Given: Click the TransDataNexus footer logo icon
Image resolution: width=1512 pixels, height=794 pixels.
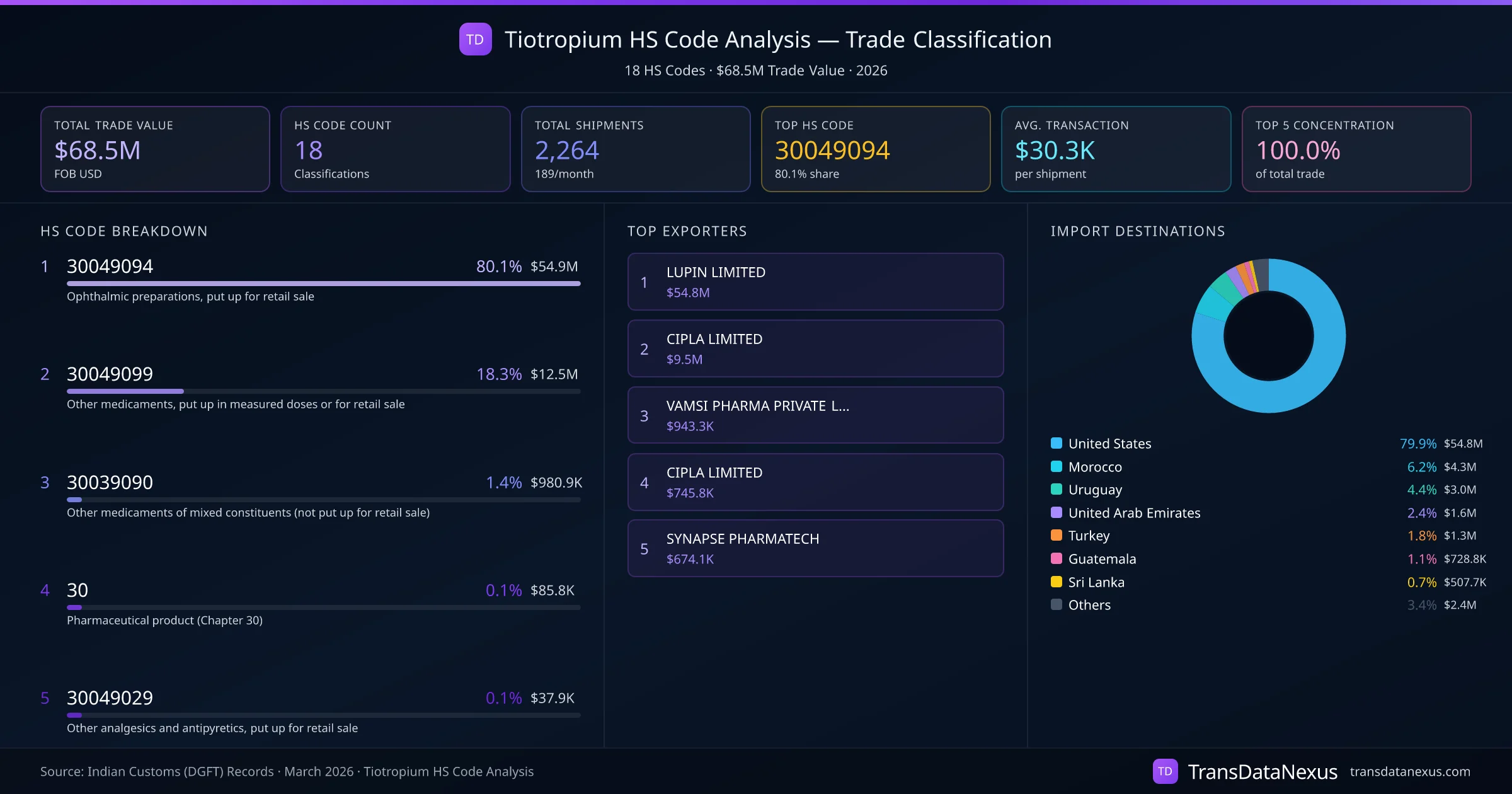Looking at the screenshot, I should point(1165,771).
